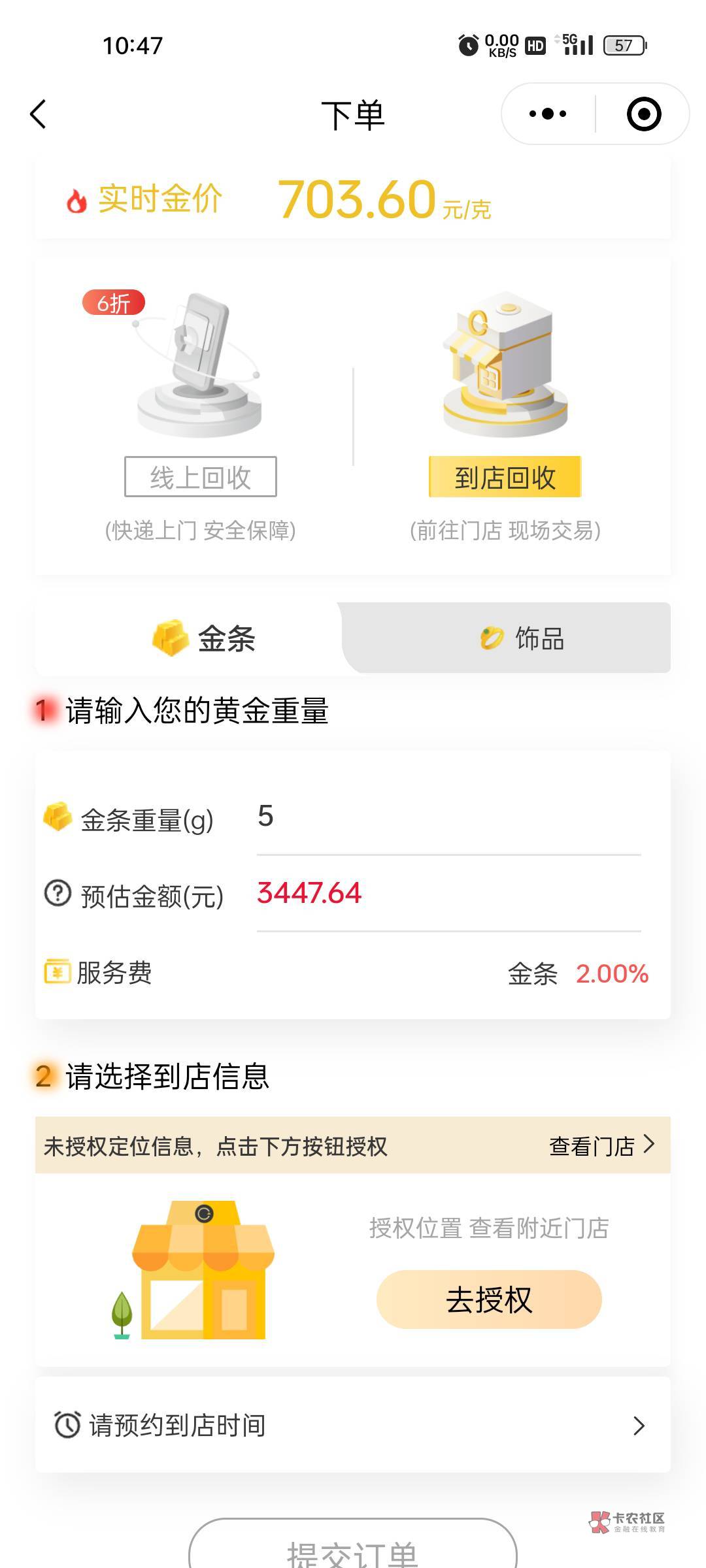Tap the mini program close circle icon

point(643,114)
